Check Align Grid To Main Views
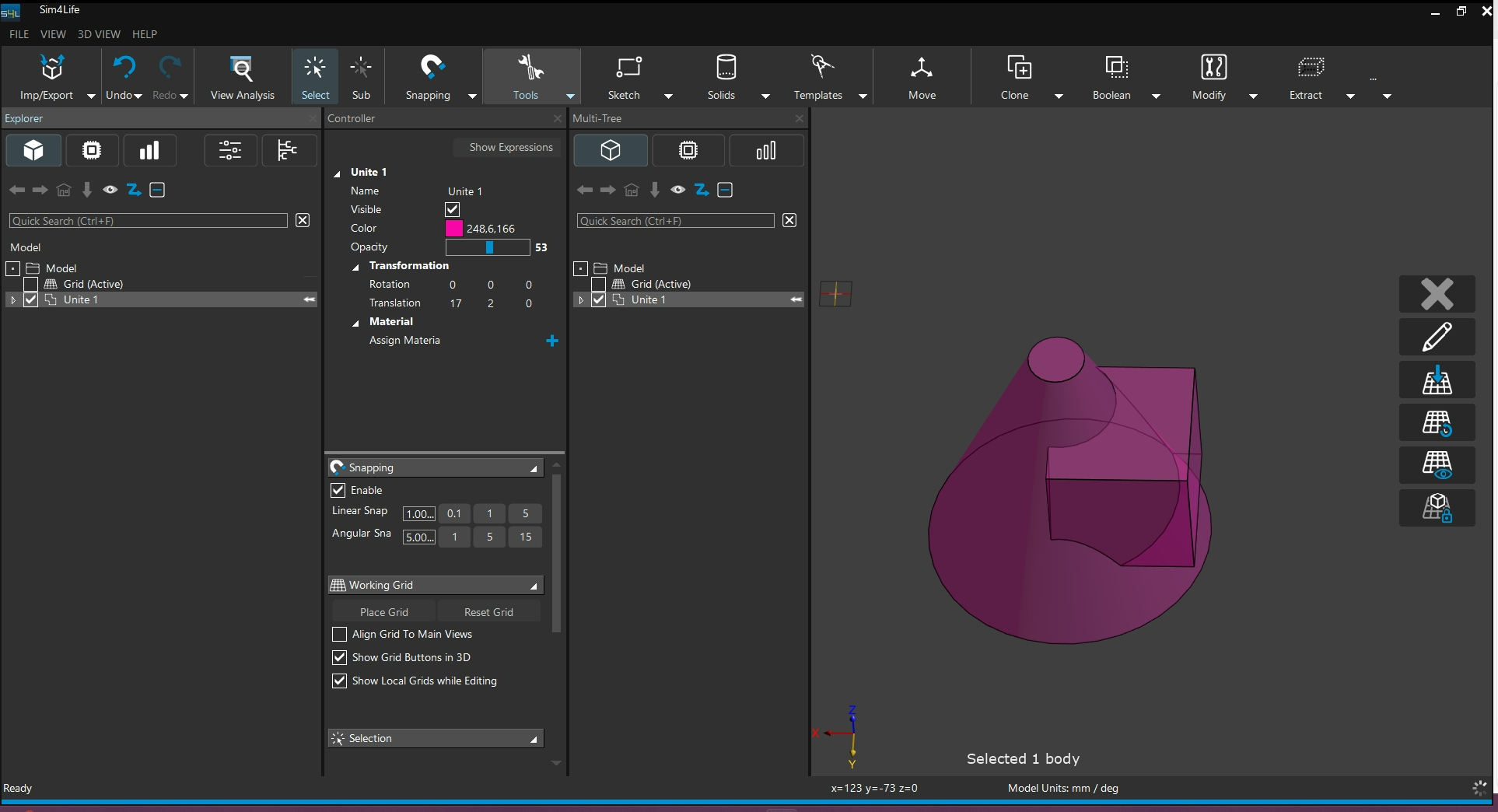1498x812 pixels. tap(339, 634)
